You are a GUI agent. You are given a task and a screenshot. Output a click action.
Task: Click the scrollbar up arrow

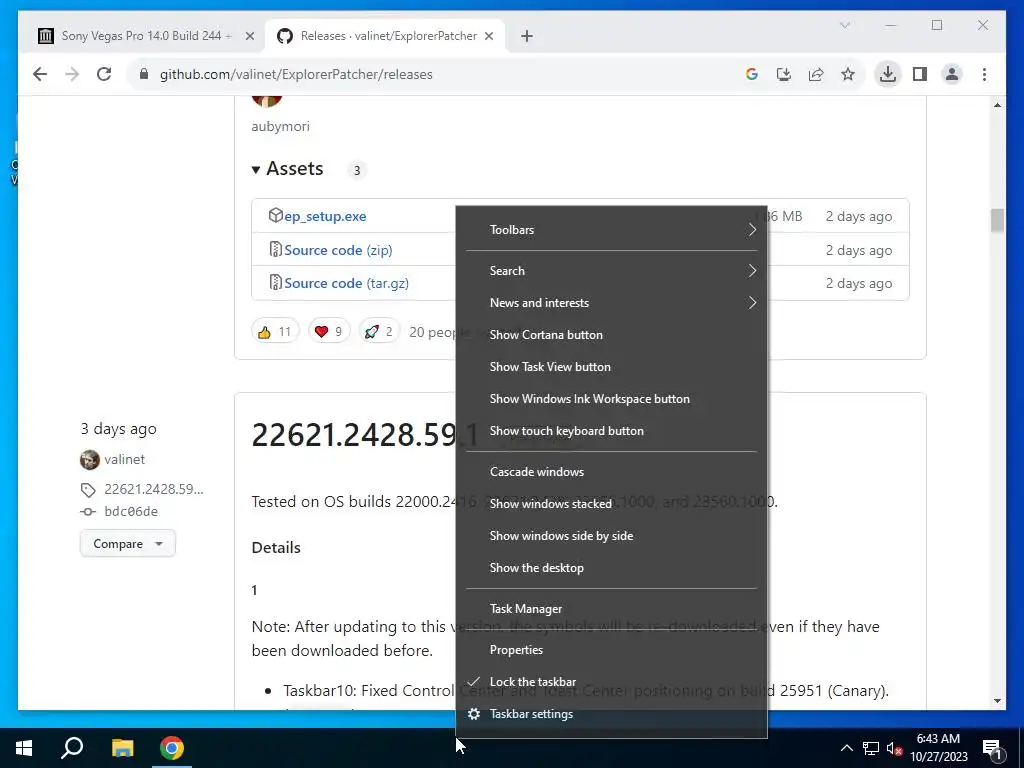point(997,104)
